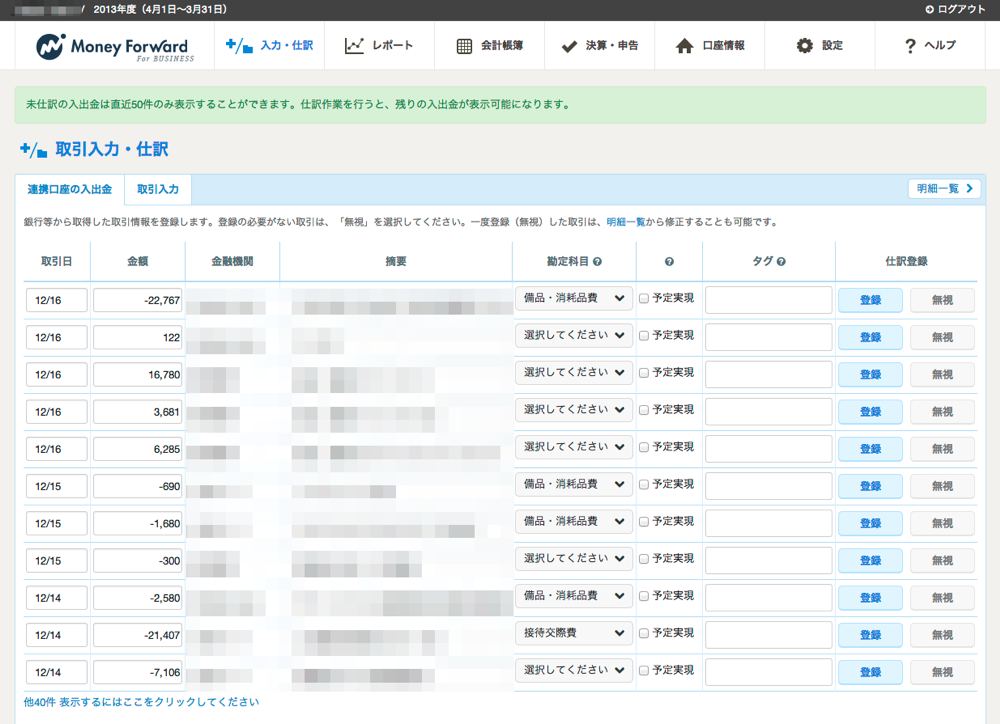This screenshot has height=724, width=1000.
Task: Open the レポート menu
Action: pos(379,46)
